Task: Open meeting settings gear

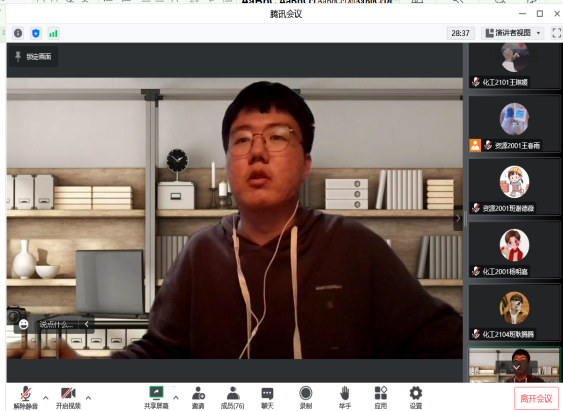Action: pos(416,397)
